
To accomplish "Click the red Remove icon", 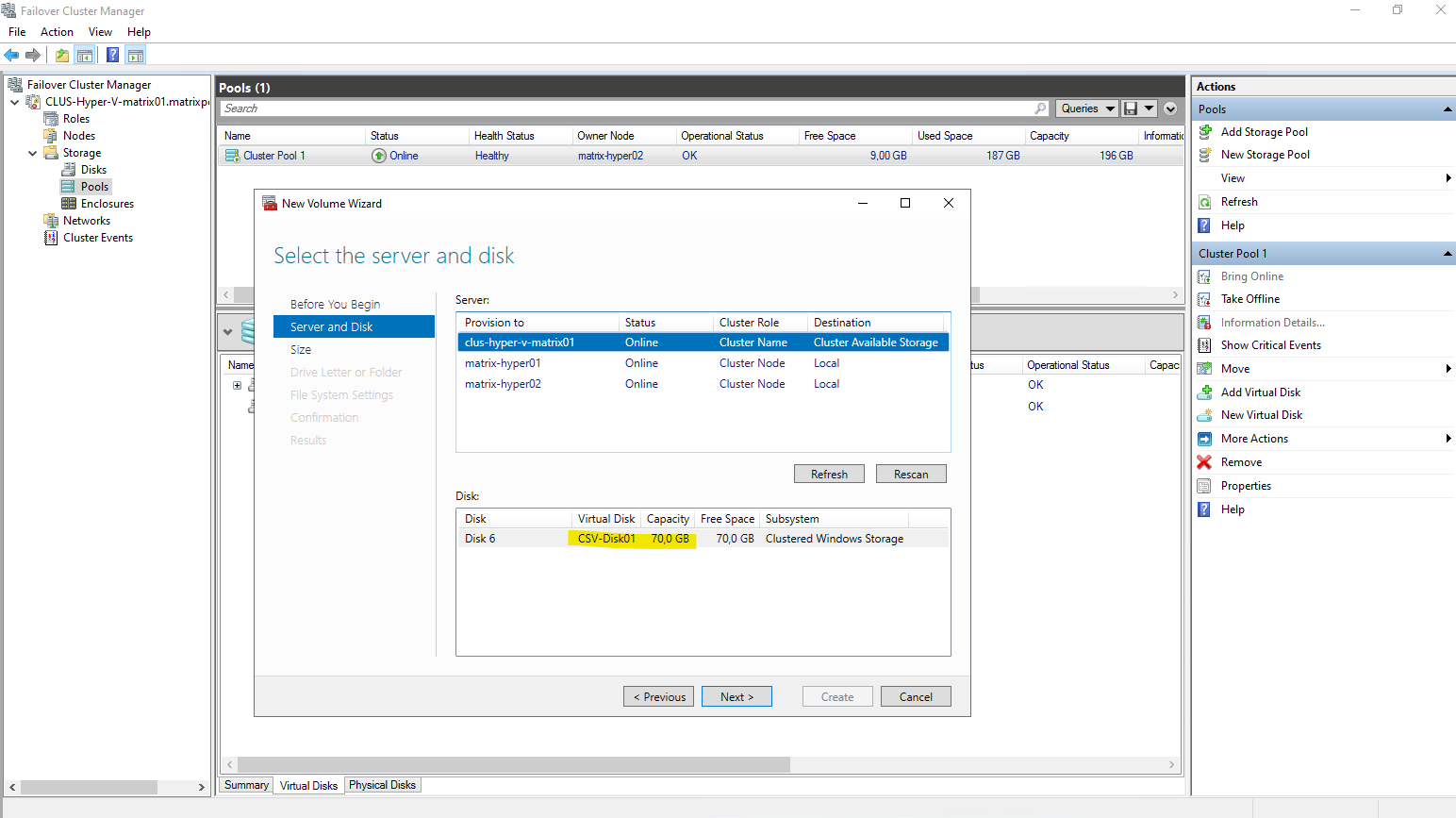I will pyautogui.click(x=1204, y=462).
